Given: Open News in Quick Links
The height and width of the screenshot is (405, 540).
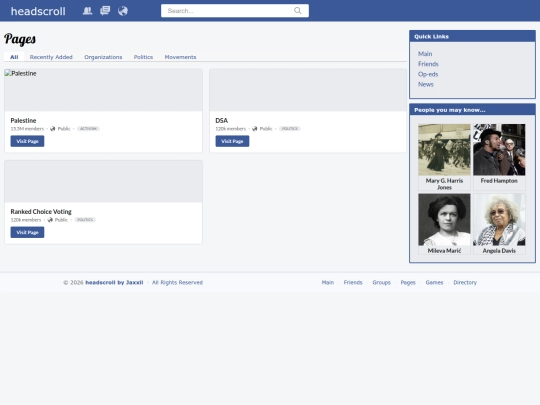Looking at the screenshot, I should 426,84.
